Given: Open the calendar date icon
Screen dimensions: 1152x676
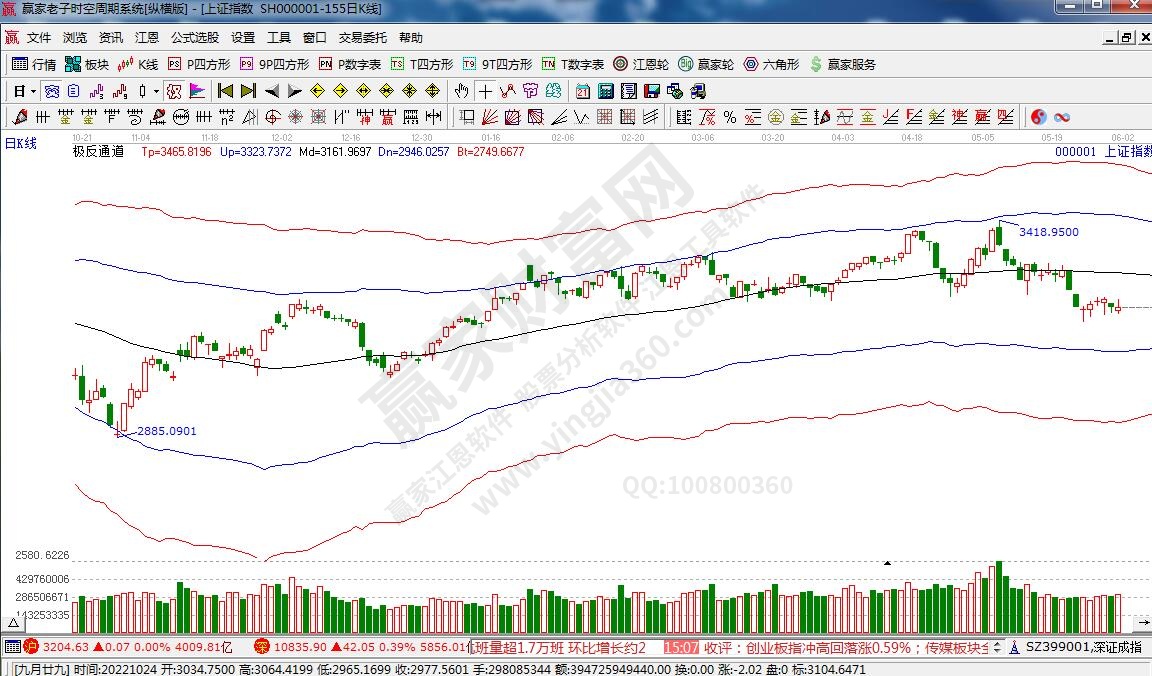Looking at the screenshot, I should tap(583, 91).
